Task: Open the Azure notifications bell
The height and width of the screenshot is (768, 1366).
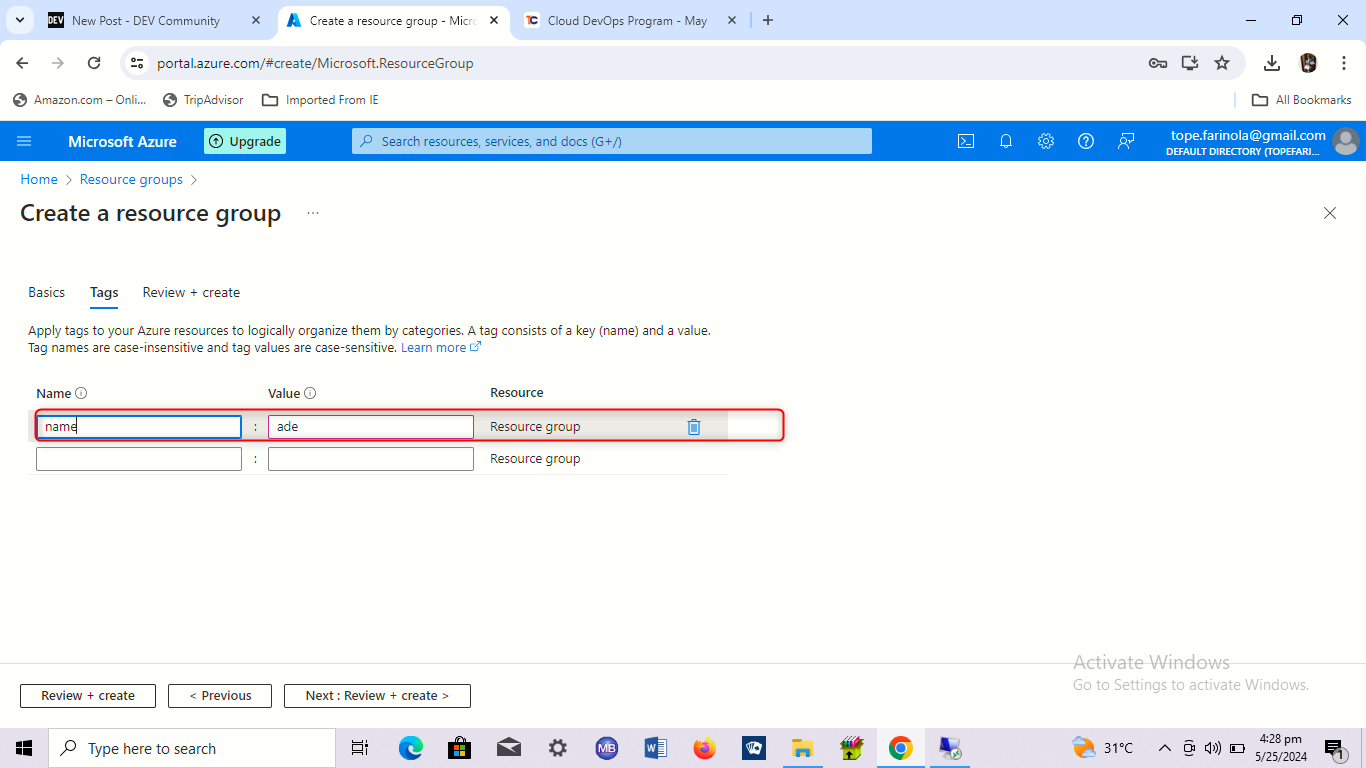Action: click(1006, 141)
